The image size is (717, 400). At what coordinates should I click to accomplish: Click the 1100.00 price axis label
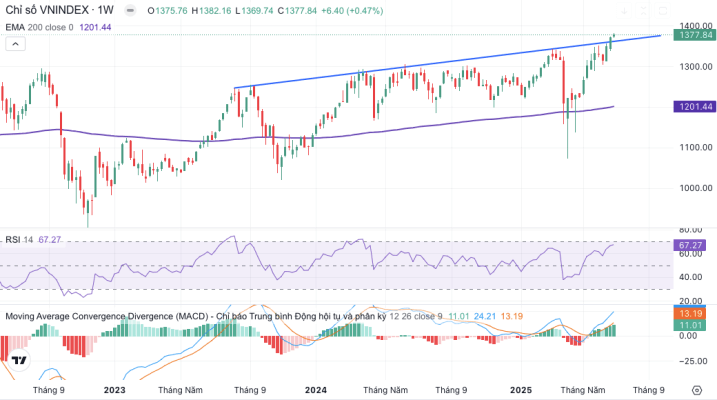[x=696, y=147]
